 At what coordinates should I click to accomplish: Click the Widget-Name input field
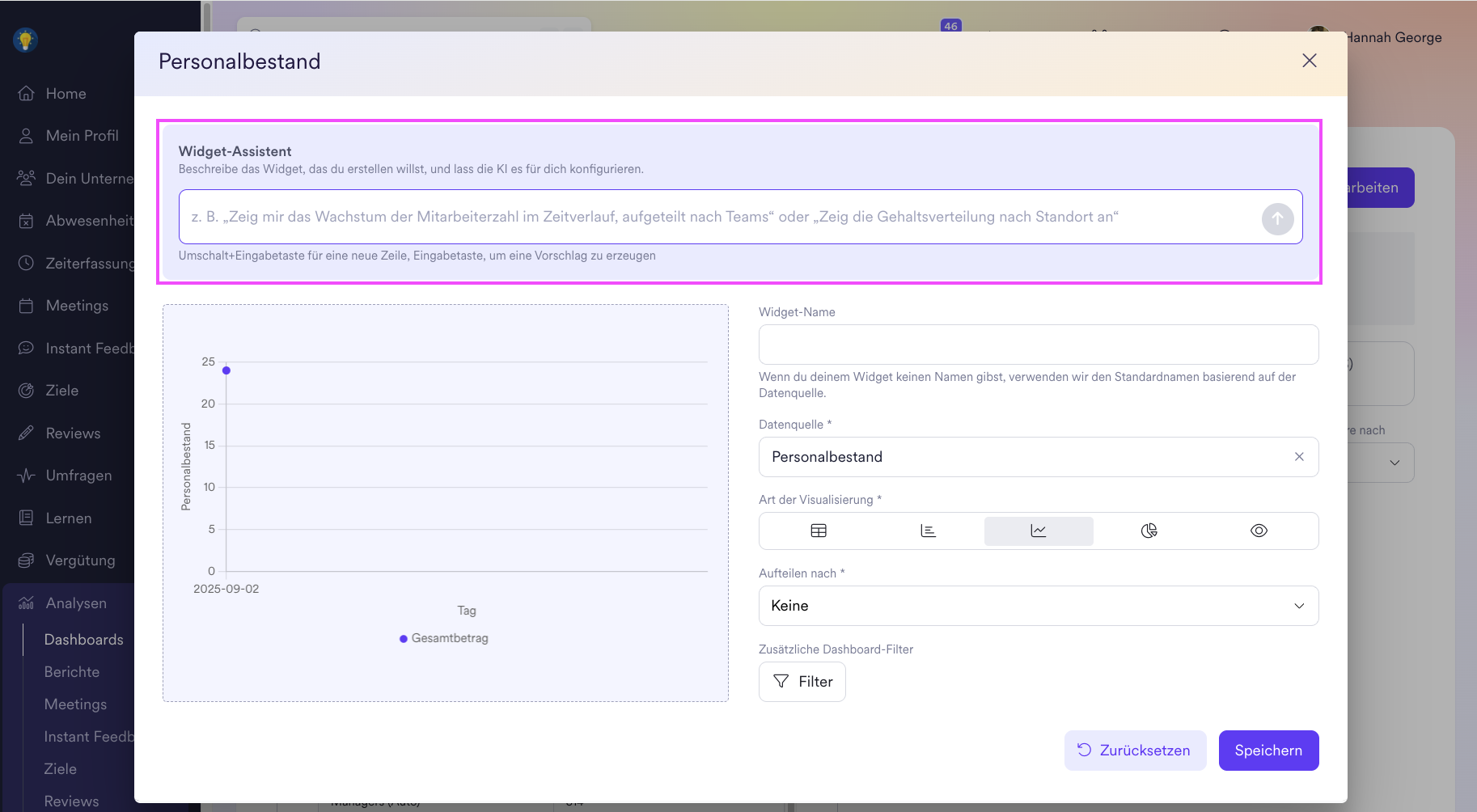(x=1039, y=345)
